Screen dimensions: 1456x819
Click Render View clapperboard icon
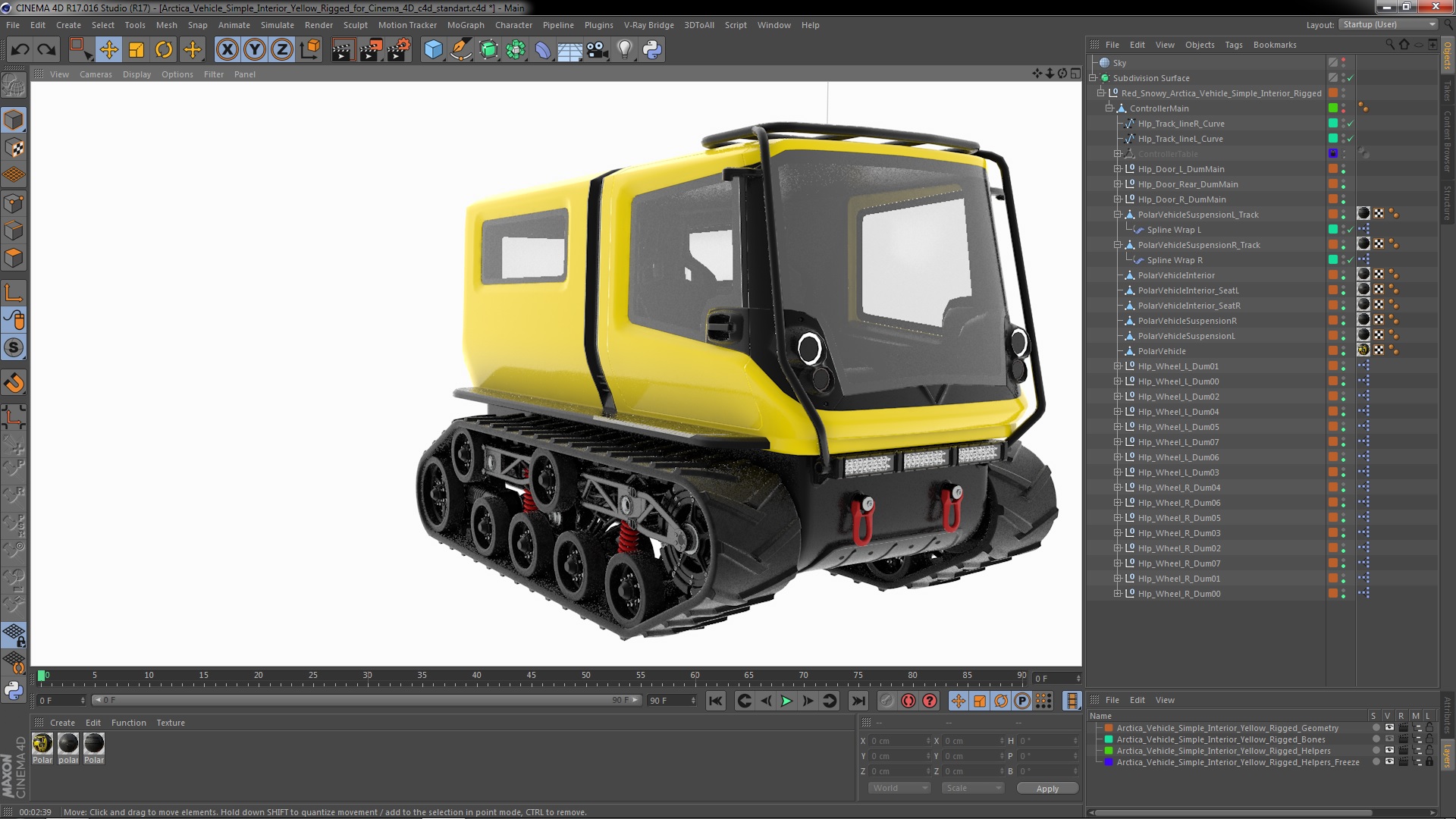coord(343,50)
